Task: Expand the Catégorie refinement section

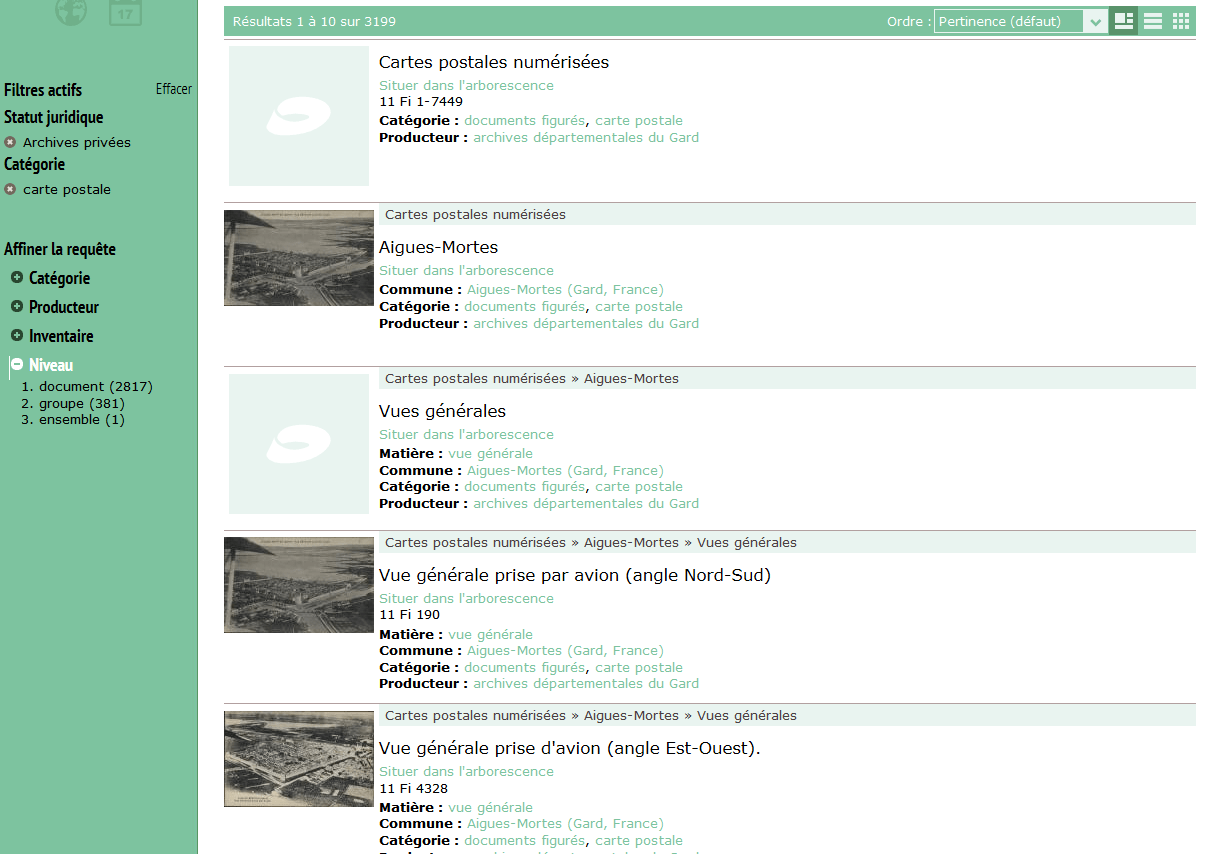Action: (17, 278)
